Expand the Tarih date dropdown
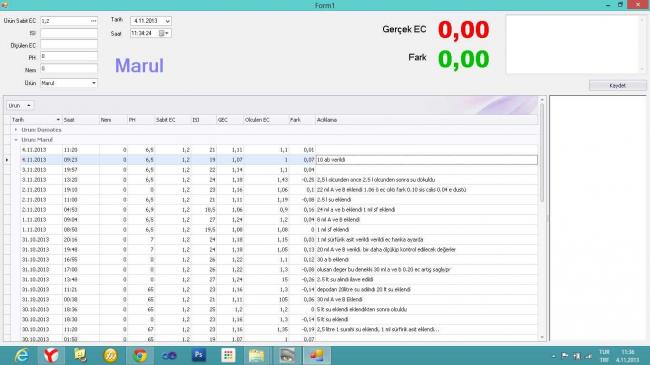650x365 pixels. 167,21
